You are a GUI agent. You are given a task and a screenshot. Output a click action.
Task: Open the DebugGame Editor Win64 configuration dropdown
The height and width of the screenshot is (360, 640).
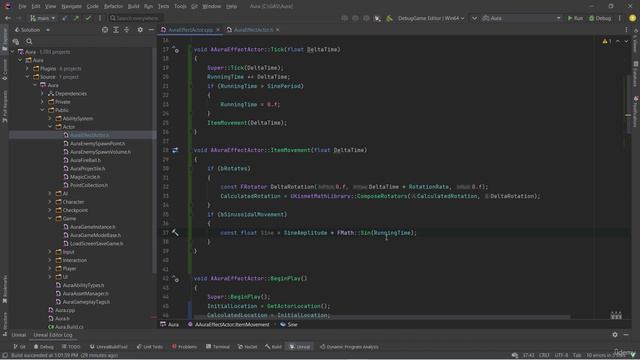431,18
